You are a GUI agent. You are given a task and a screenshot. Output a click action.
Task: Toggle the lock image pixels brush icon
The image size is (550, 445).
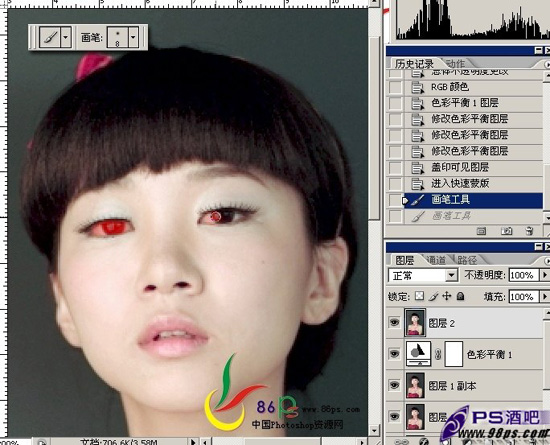coord(433,297)
